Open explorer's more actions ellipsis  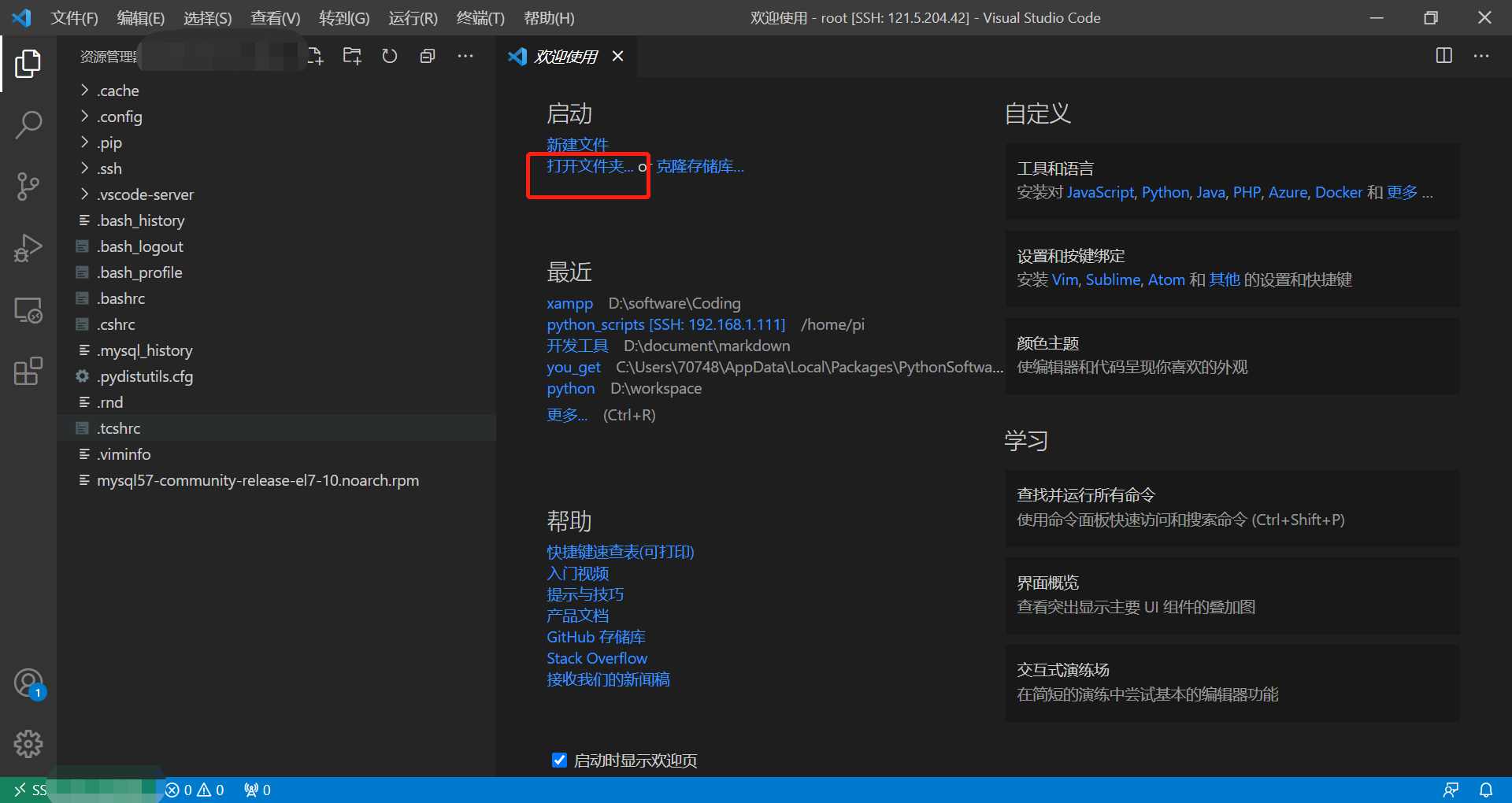[x=465, y=56]
